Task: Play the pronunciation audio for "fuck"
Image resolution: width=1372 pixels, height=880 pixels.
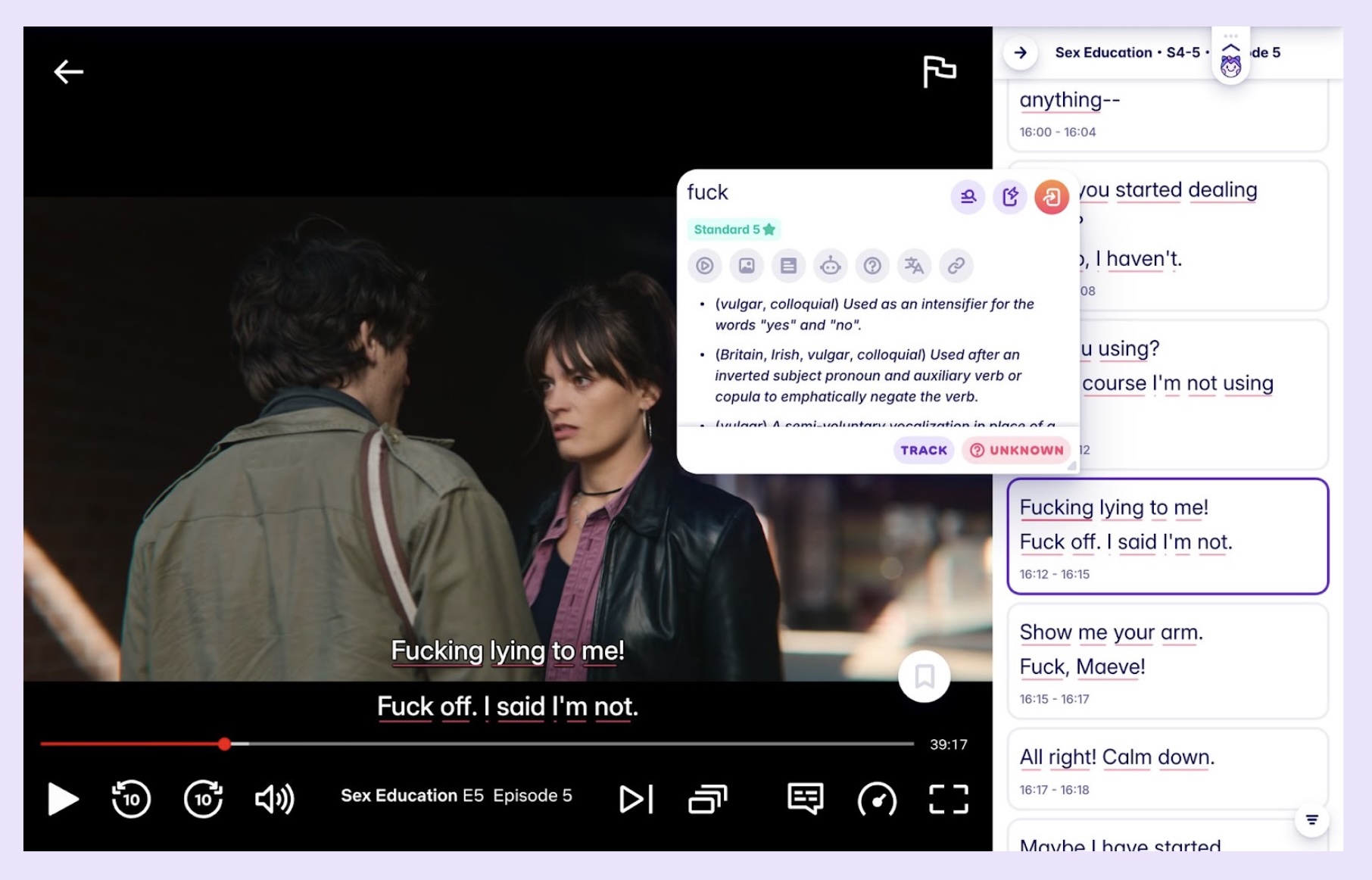Action: [704, 266]
